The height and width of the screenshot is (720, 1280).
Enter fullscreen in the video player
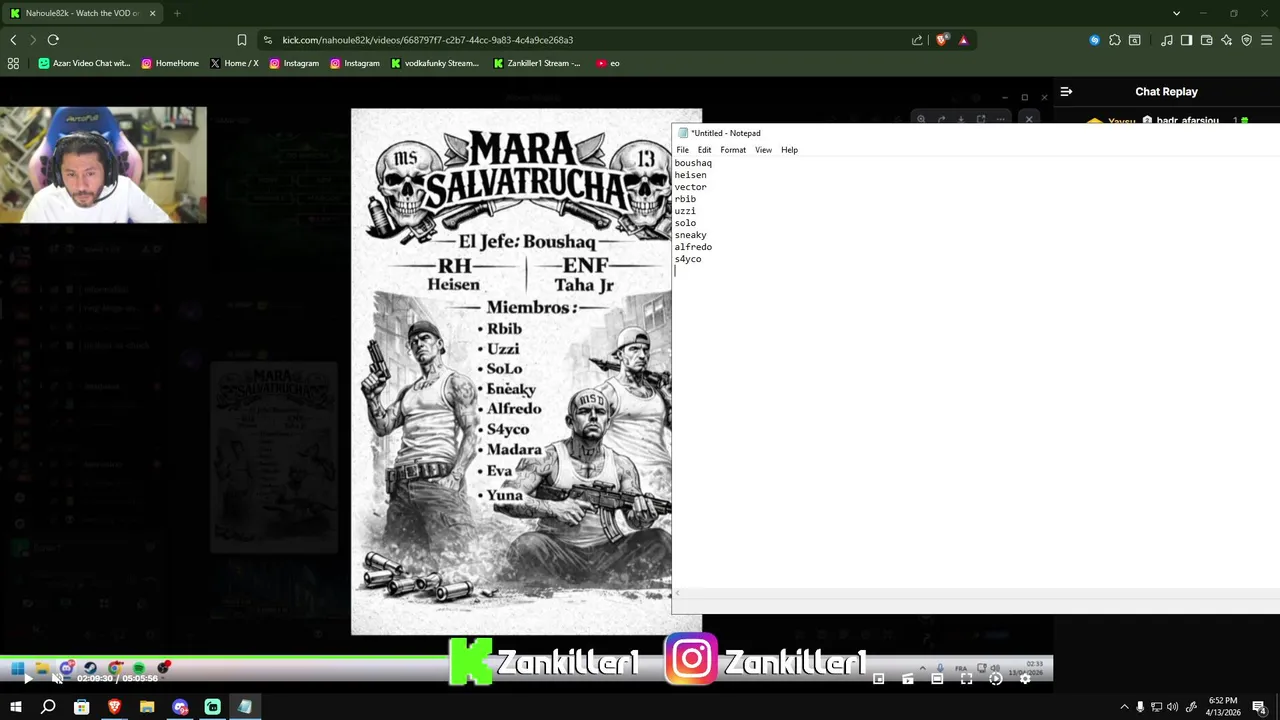click(966, 679)
